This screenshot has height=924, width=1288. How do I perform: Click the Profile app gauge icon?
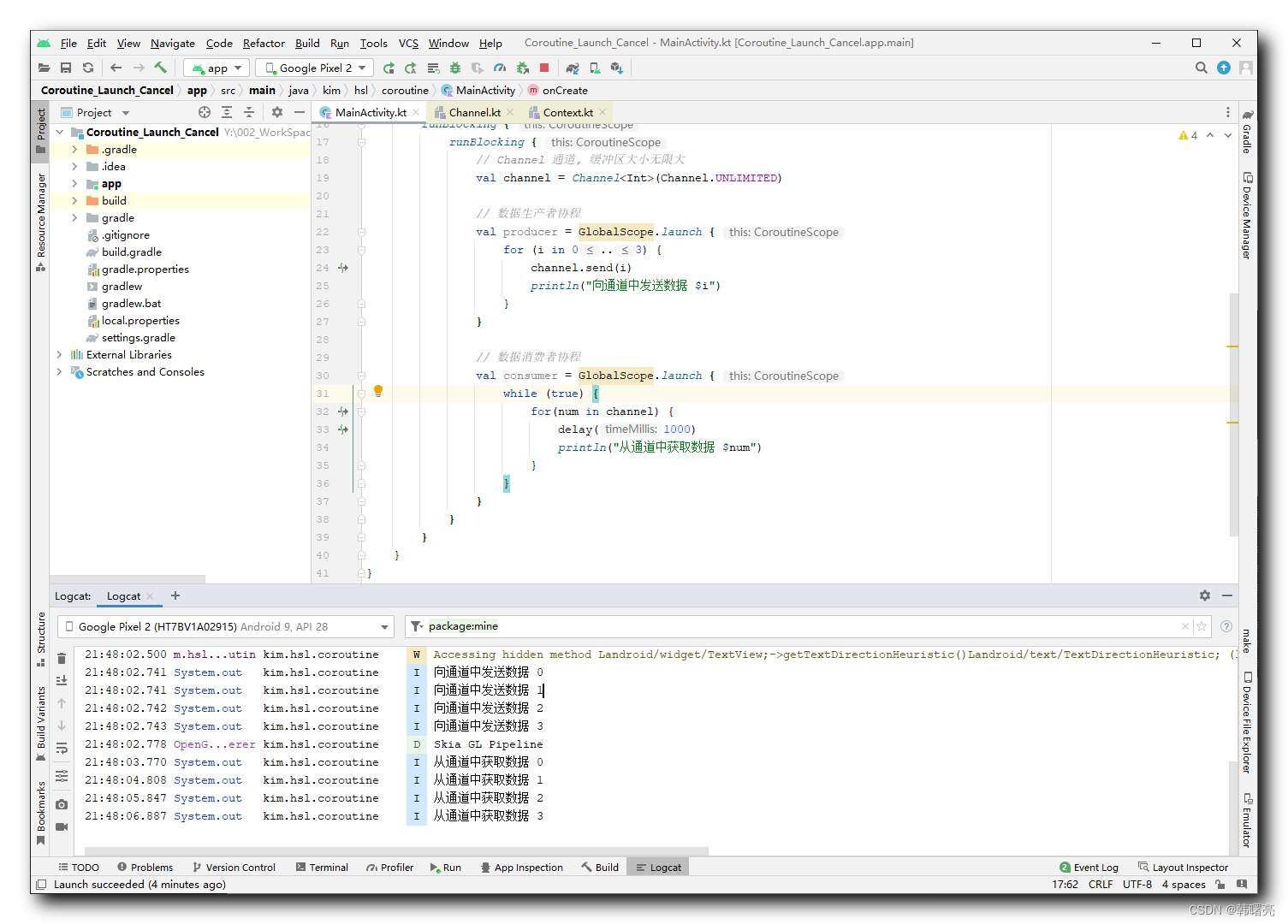point(500,68)
